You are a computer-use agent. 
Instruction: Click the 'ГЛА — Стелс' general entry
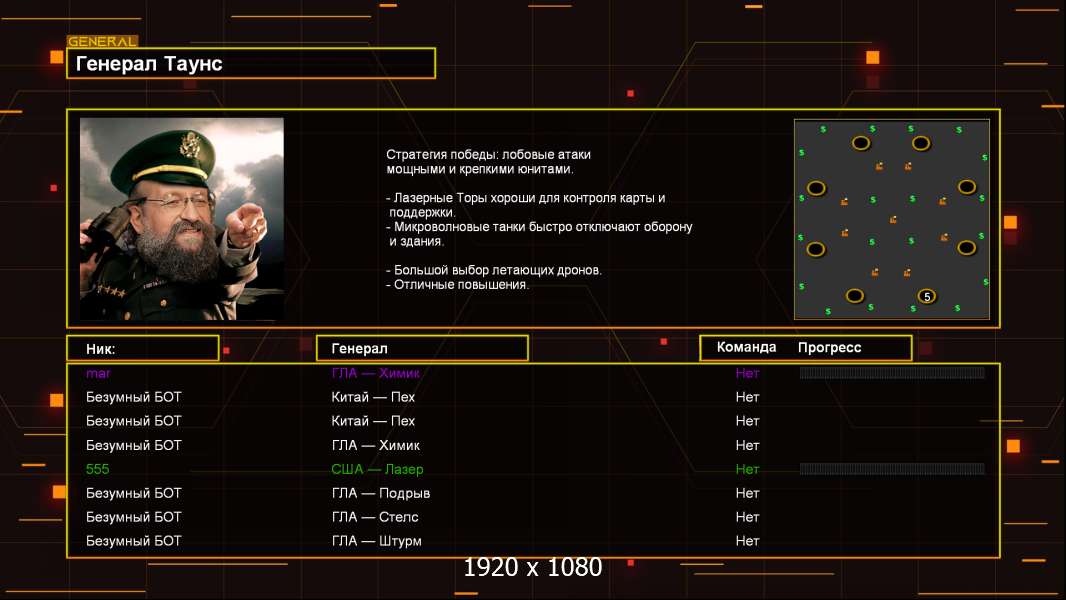click(x=375, y=517)
